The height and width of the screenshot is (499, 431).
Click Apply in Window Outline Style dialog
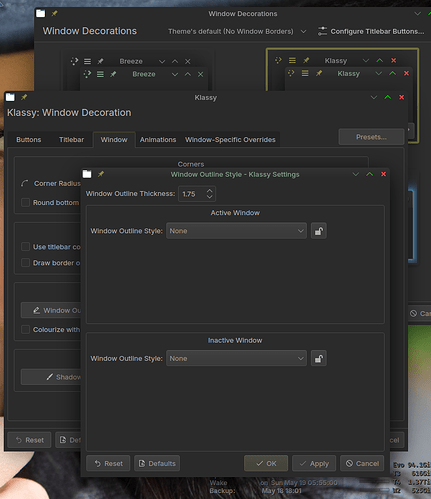314,463
